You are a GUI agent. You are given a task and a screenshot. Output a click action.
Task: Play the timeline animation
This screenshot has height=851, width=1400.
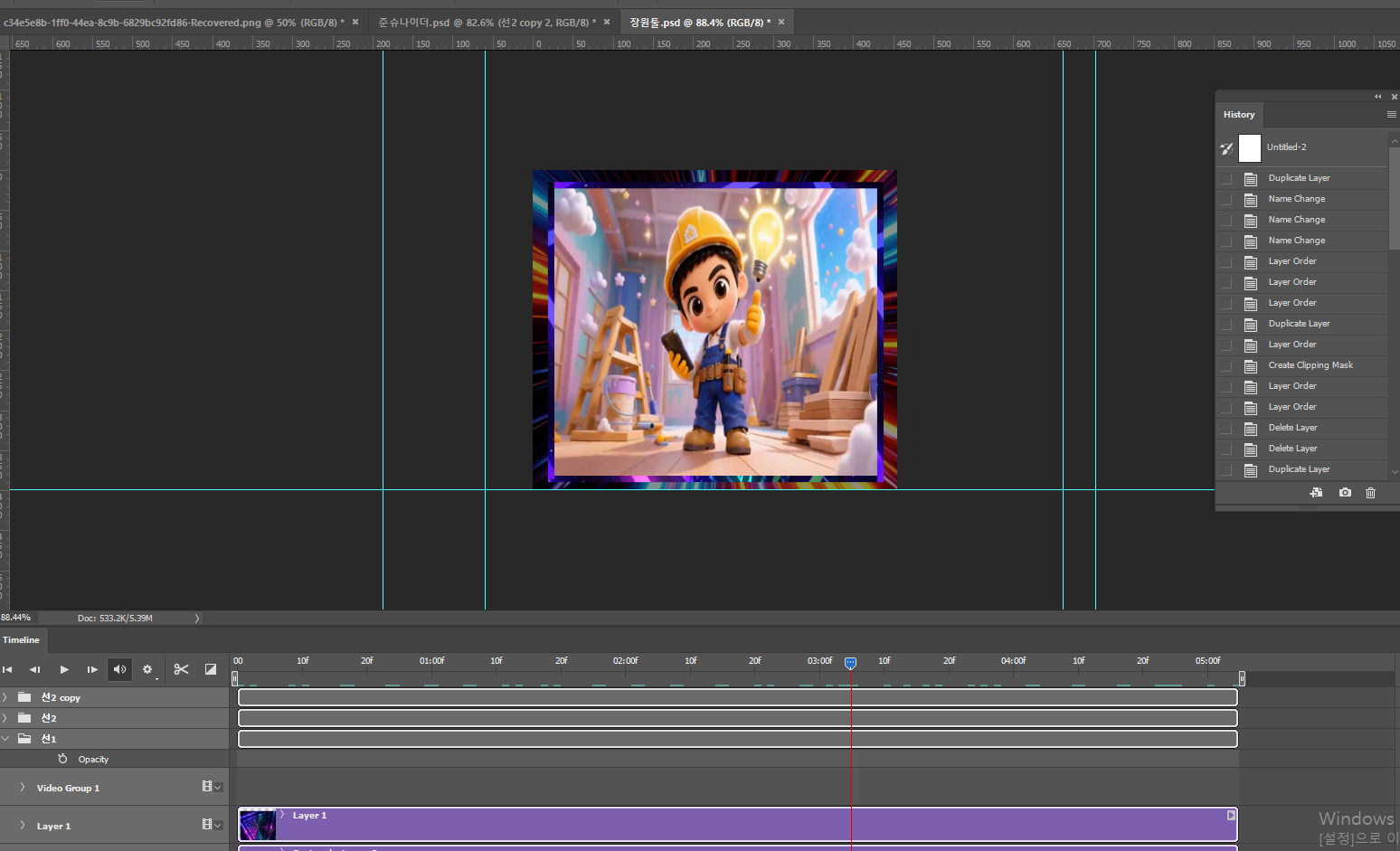coord(64,669)
